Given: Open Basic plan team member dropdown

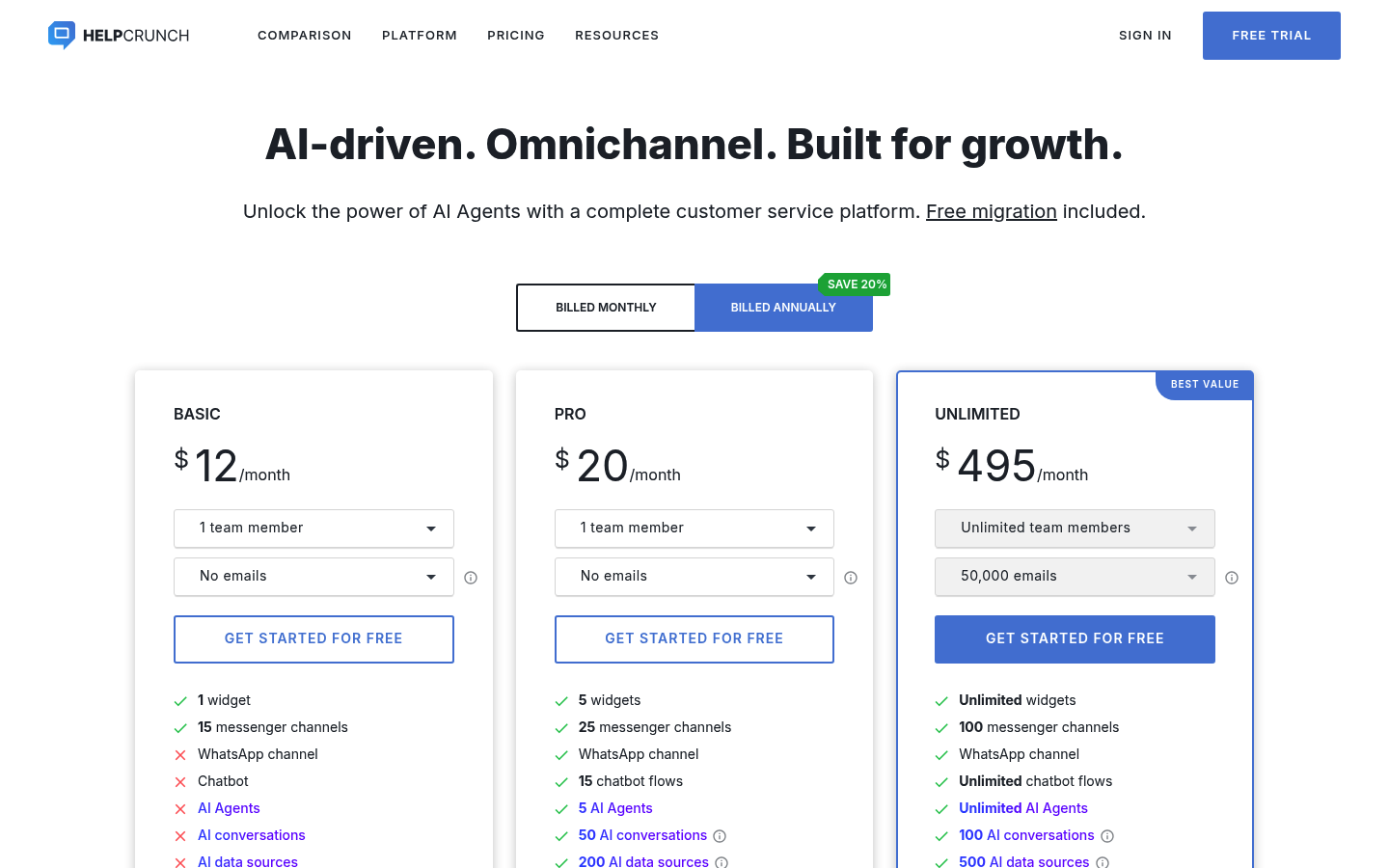Looking at the screenshot, I should [313, 529].
